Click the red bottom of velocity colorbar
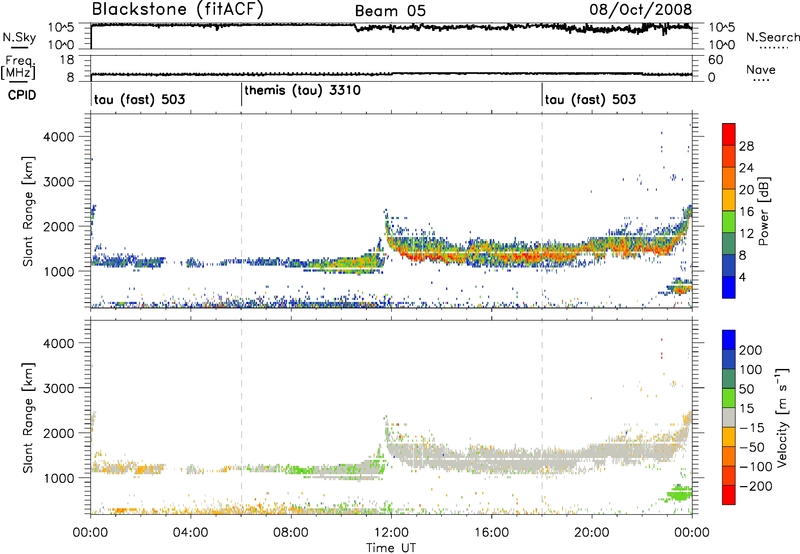The image size is (800, 554). click(x=729, y=495)
